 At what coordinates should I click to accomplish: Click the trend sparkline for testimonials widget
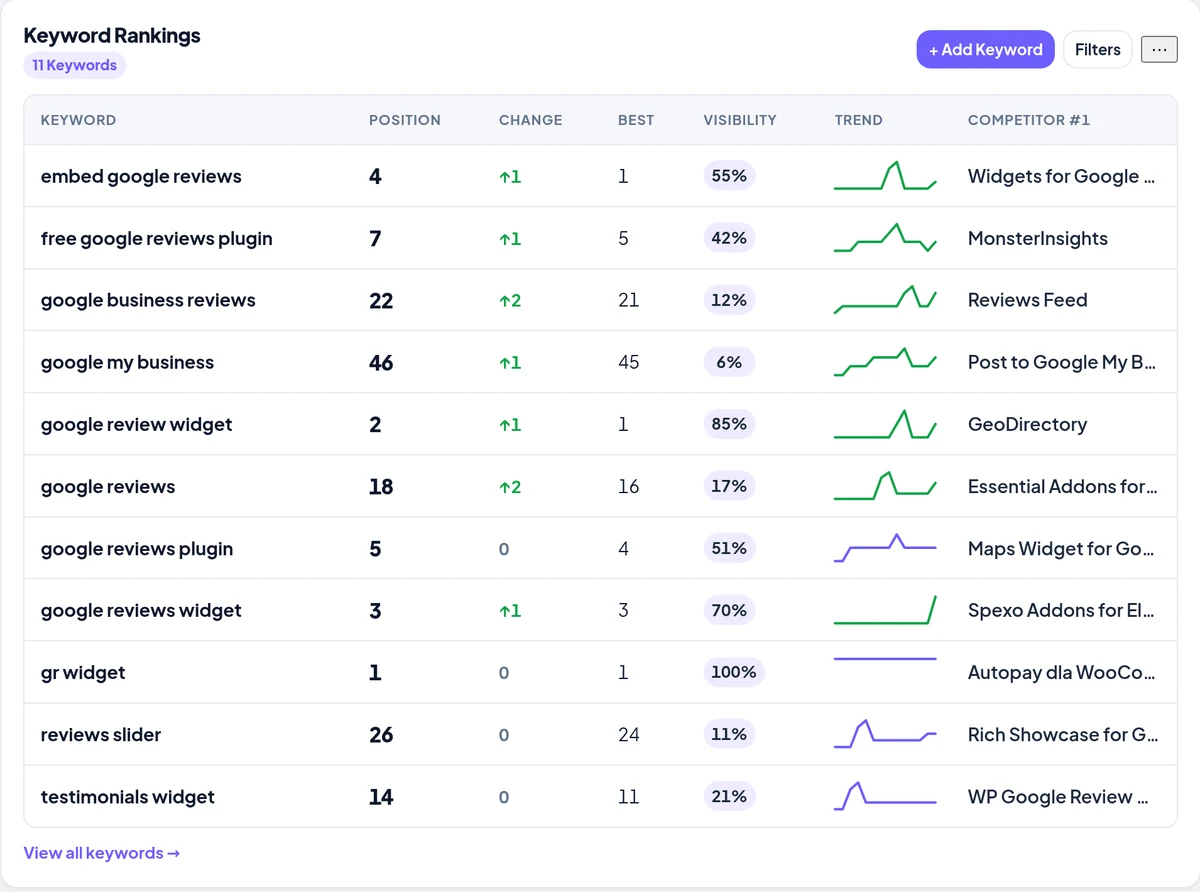885,796
